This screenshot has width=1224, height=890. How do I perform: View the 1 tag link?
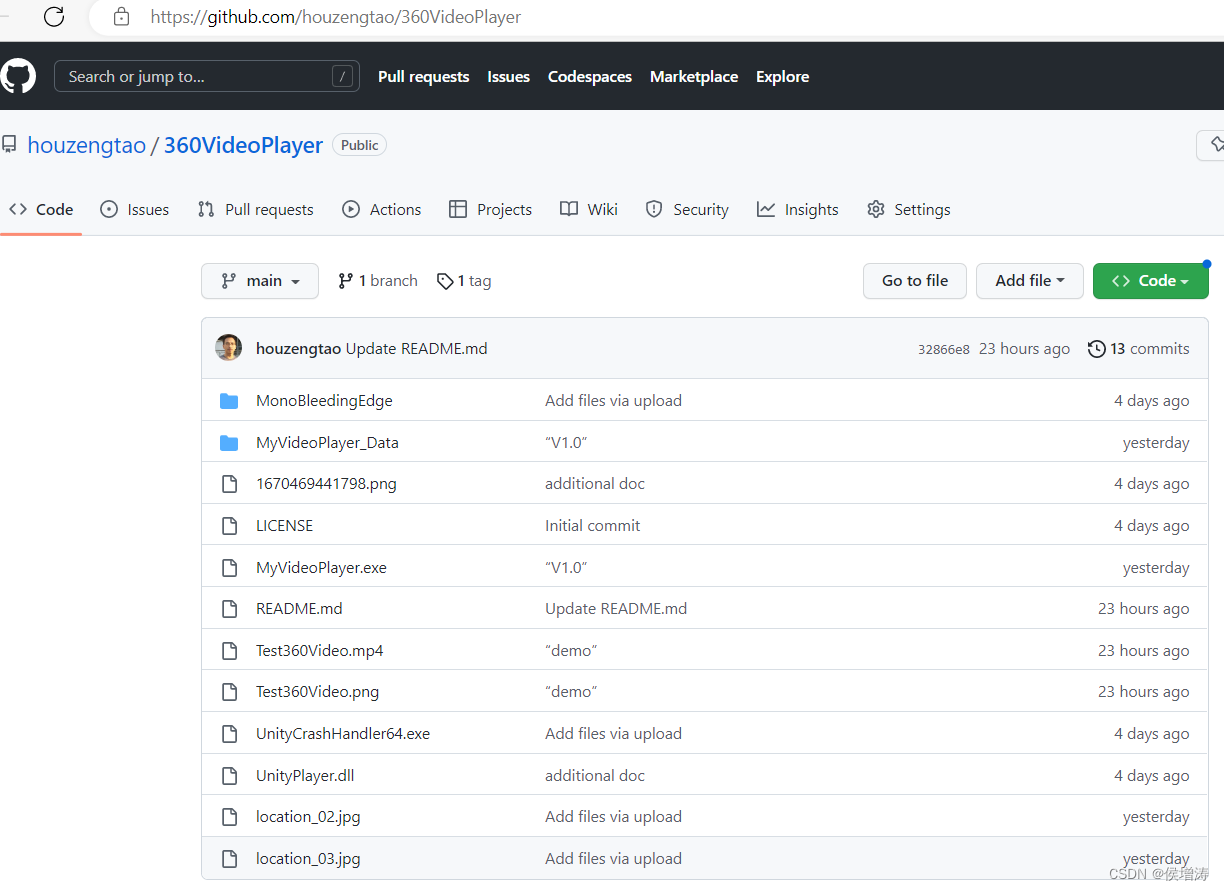click(x=465, y=281)
